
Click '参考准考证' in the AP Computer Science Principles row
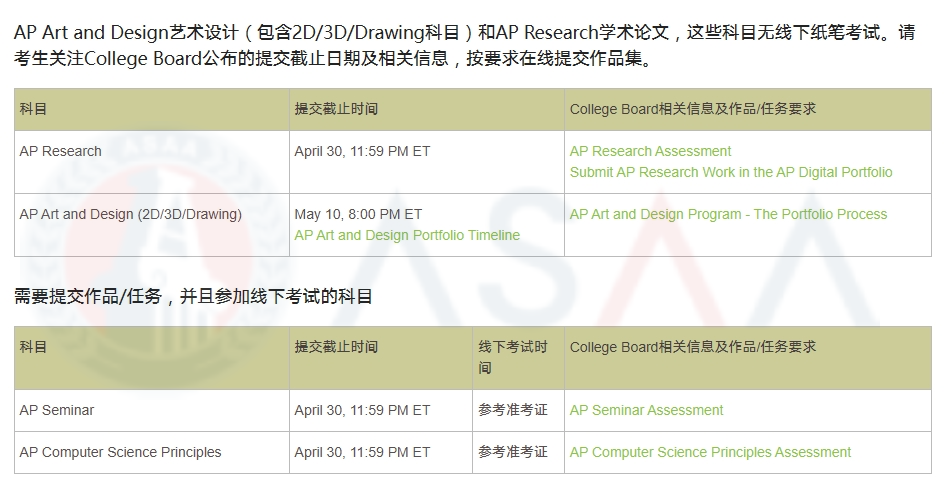(x=512, y=452)
